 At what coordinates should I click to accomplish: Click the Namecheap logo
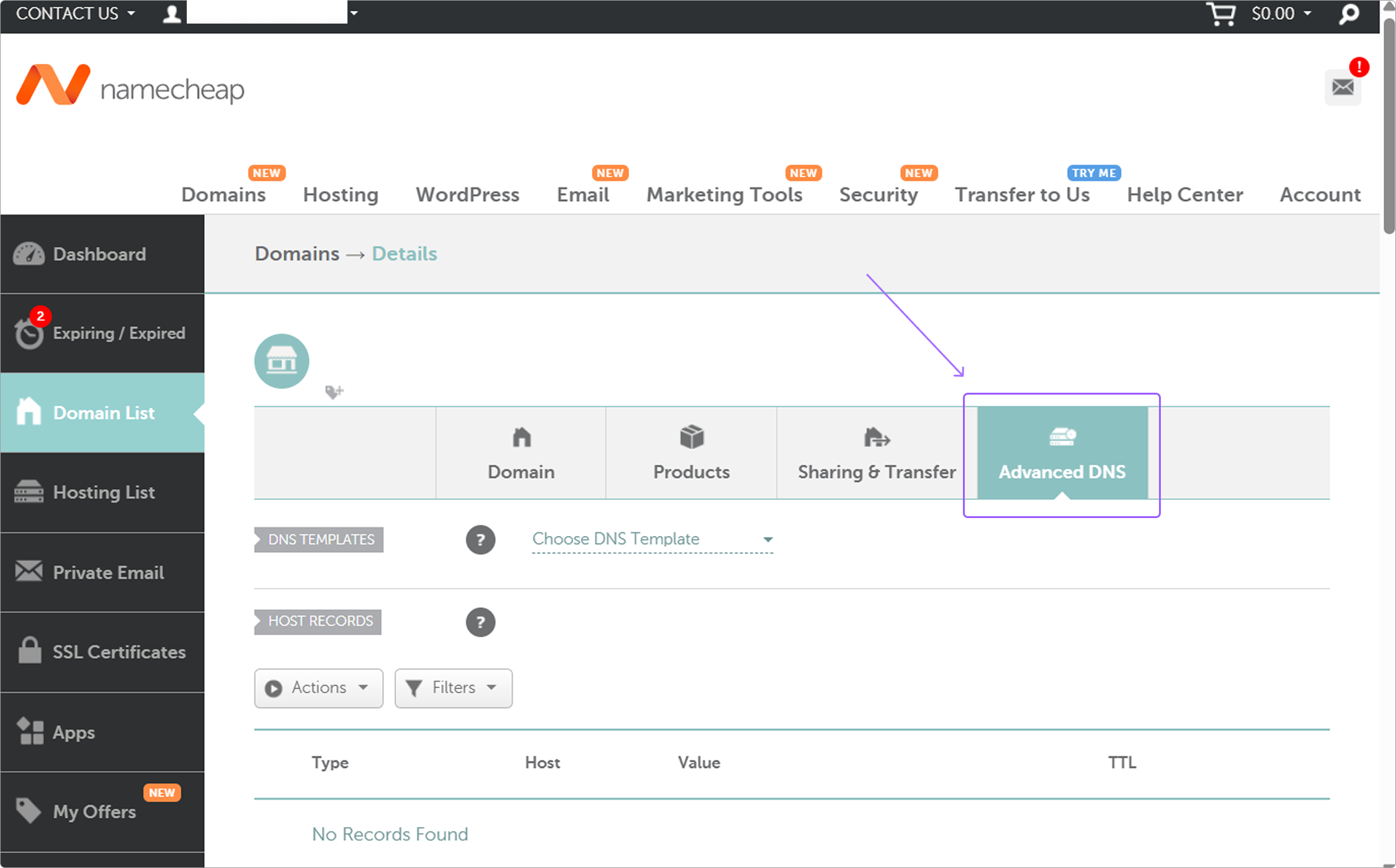[130, 86]
